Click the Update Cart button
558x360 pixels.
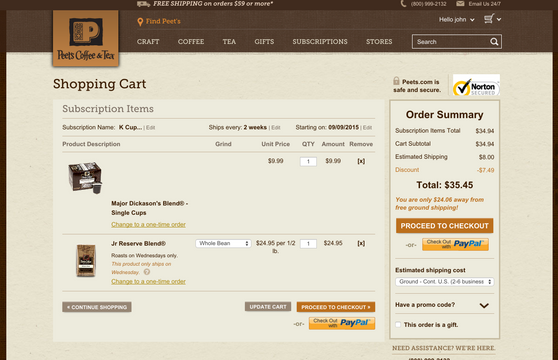(x=268, y=307)
